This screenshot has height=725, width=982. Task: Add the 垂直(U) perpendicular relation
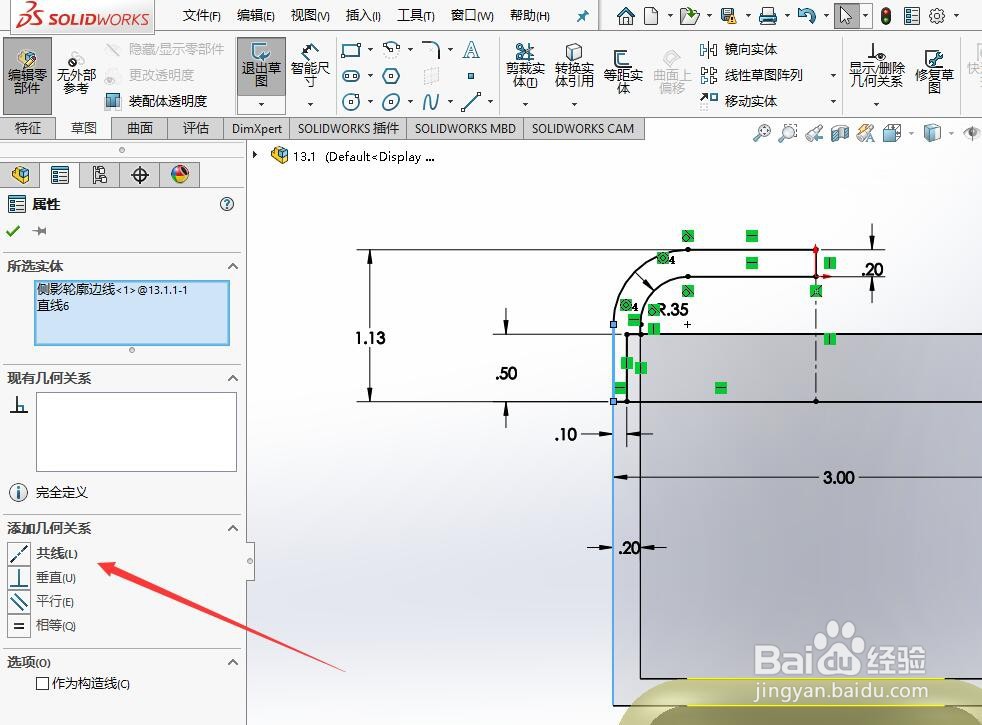coord(43,578)
